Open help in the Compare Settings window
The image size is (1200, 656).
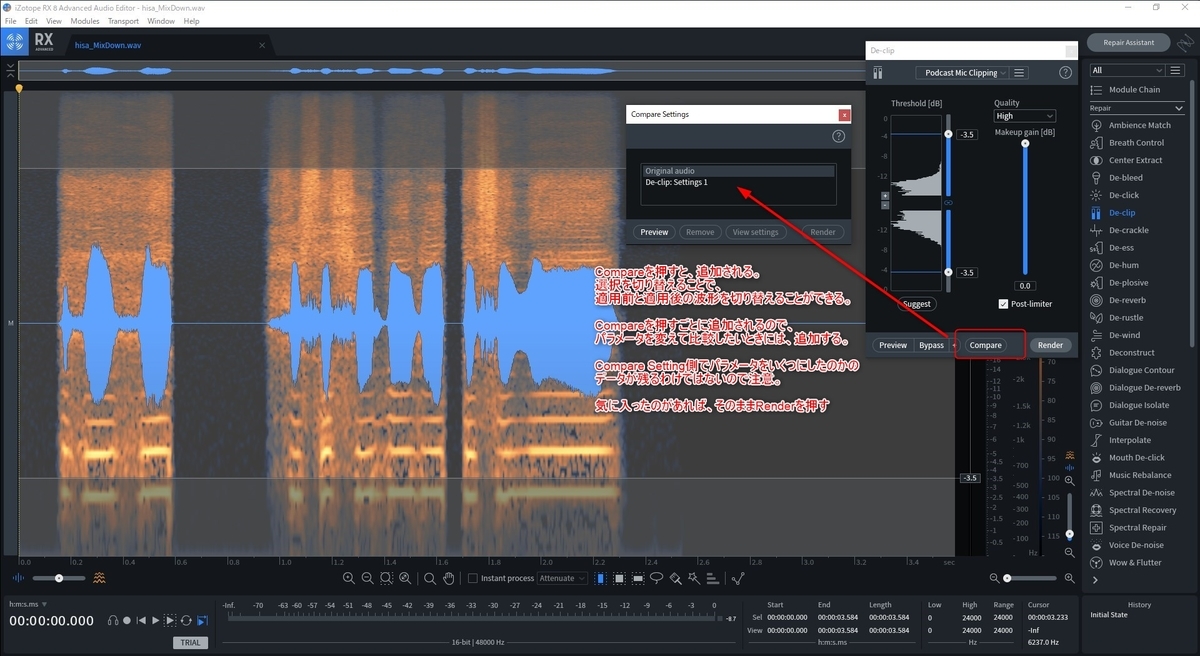click(838, 136)
